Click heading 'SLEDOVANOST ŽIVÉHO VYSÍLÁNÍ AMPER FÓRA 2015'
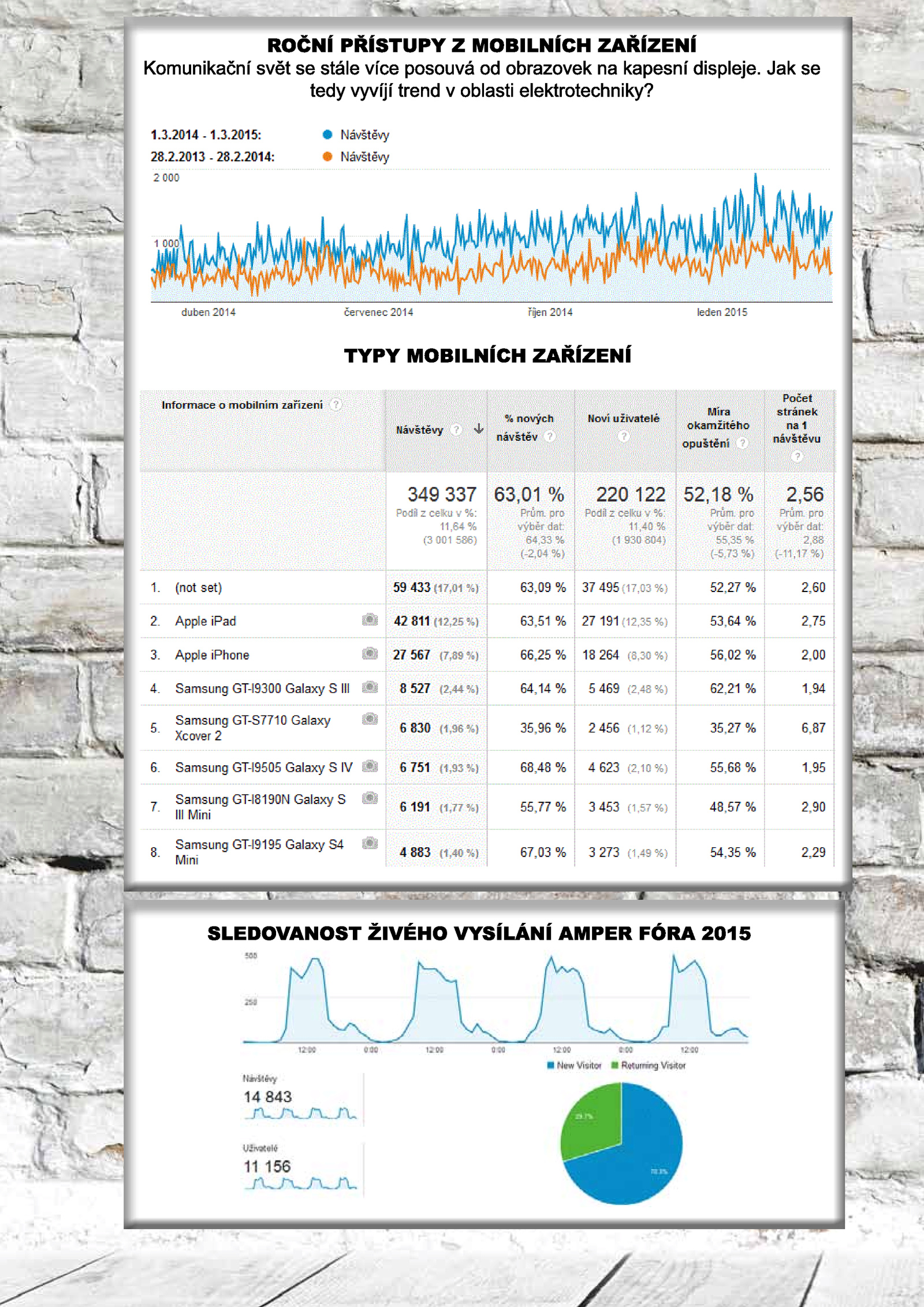 [479, 933]
